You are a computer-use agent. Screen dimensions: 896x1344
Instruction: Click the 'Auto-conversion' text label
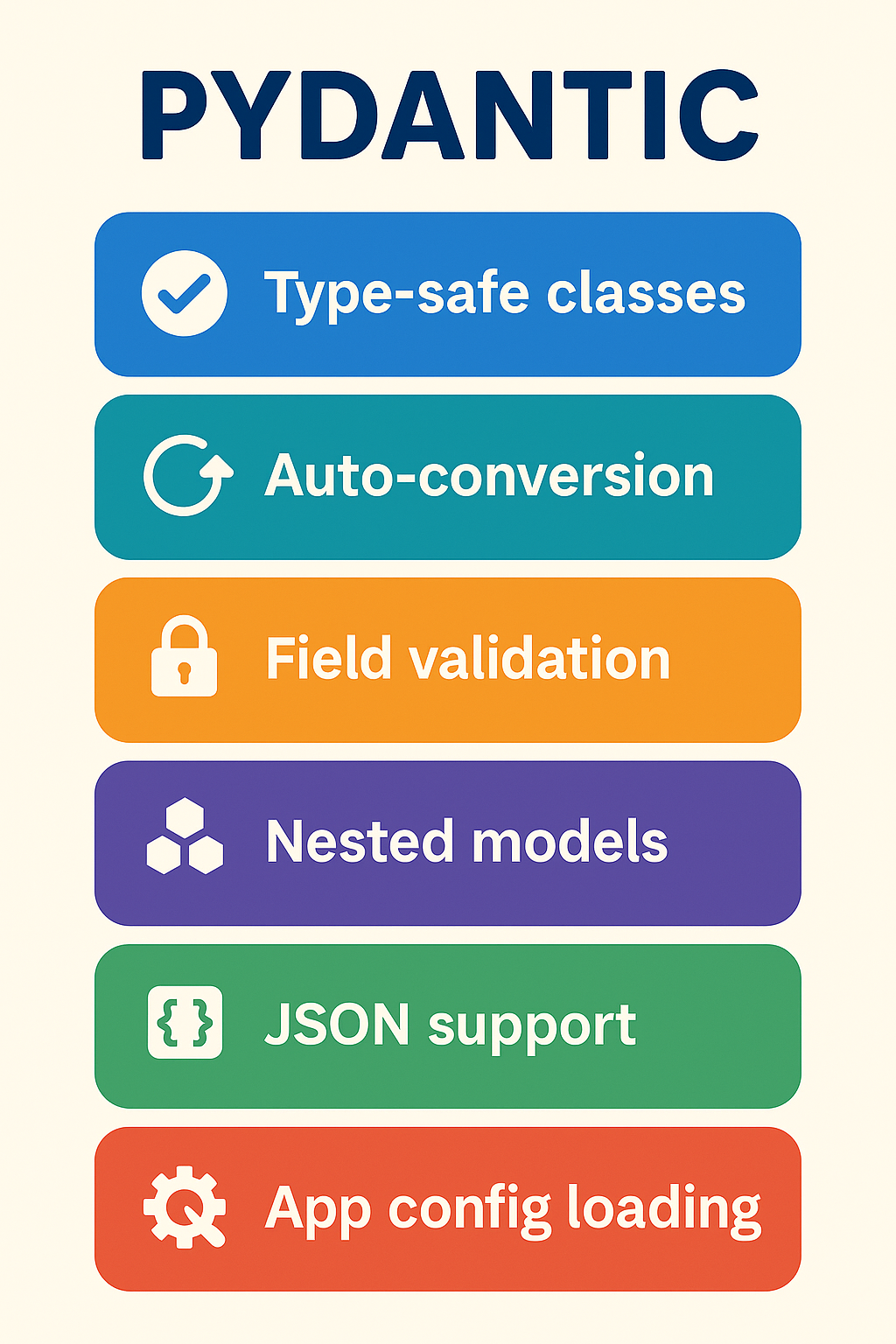(489, 476)
